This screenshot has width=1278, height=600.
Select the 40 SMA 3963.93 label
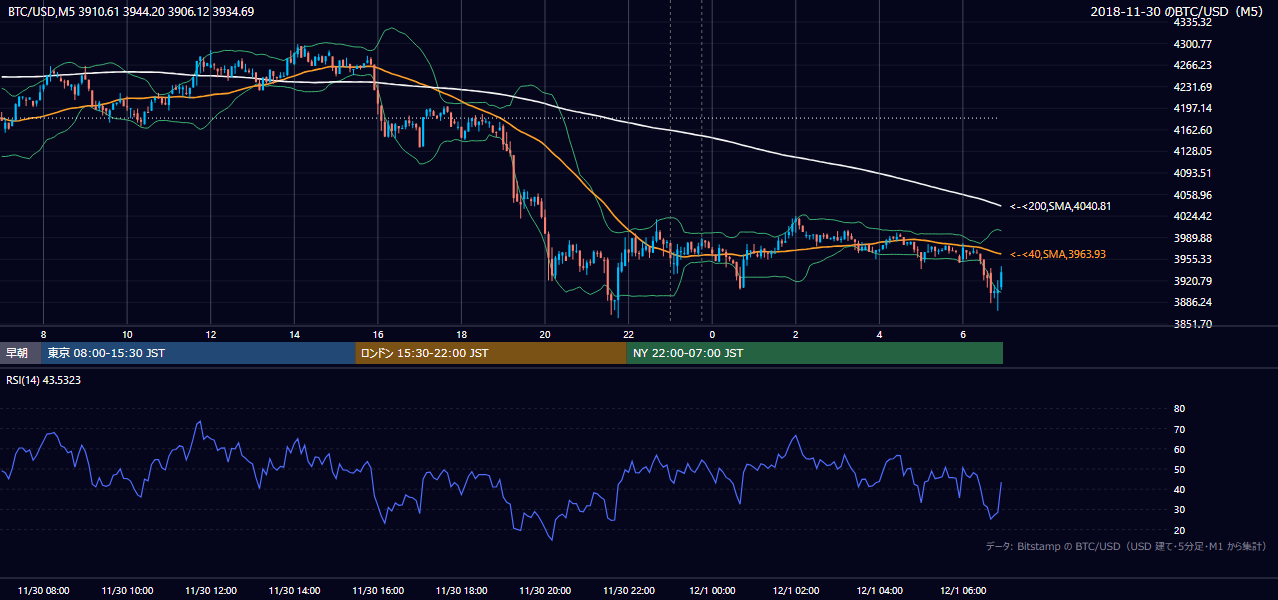[x=1058, y=254]
